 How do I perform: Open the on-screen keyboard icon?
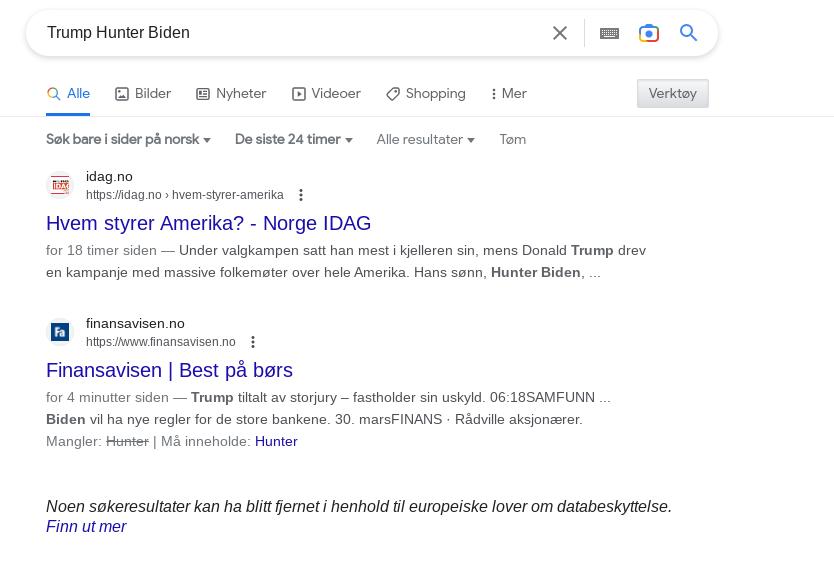coord(609,33)
